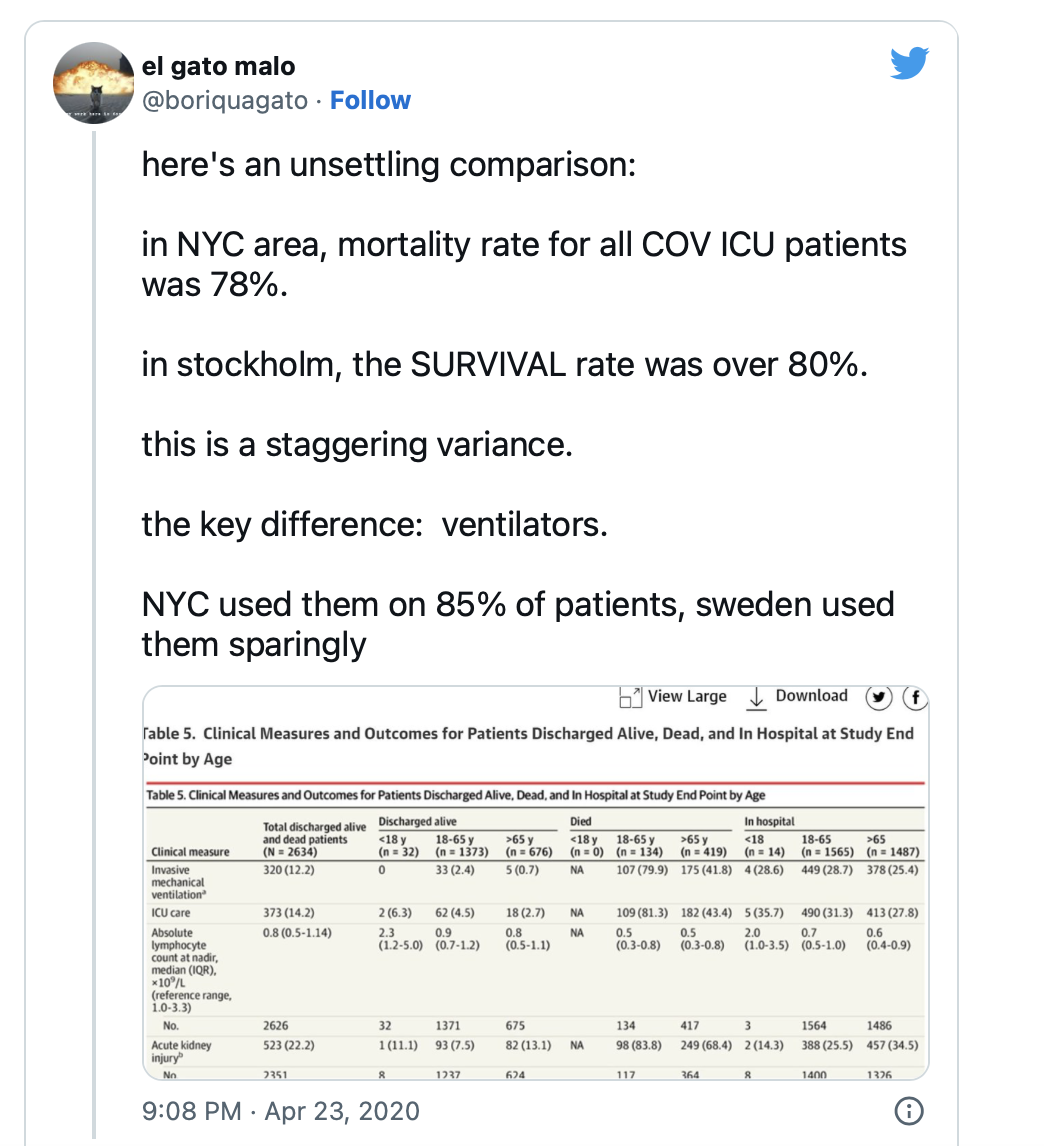Open the 9:08 PM Apr 23, 2020 timestamp

coord(281,1111)
